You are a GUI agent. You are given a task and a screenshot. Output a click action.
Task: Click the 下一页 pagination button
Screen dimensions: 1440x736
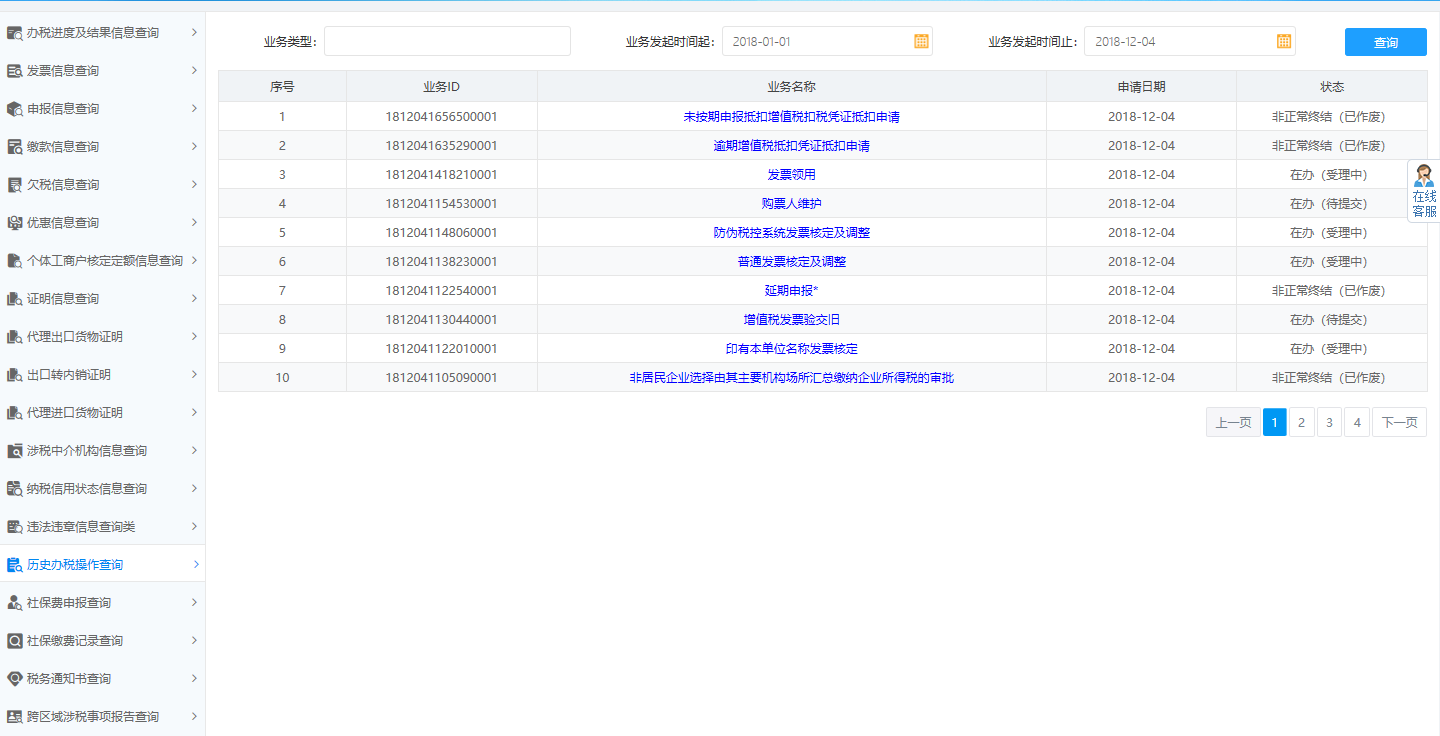click(1399, 422)
